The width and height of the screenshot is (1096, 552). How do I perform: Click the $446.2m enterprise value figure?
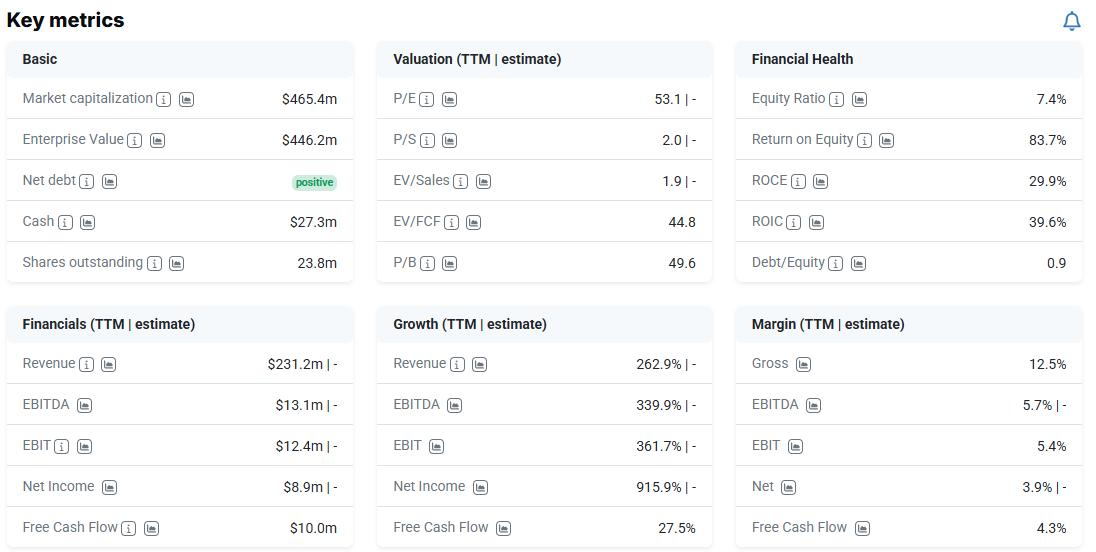click(310, 140)
